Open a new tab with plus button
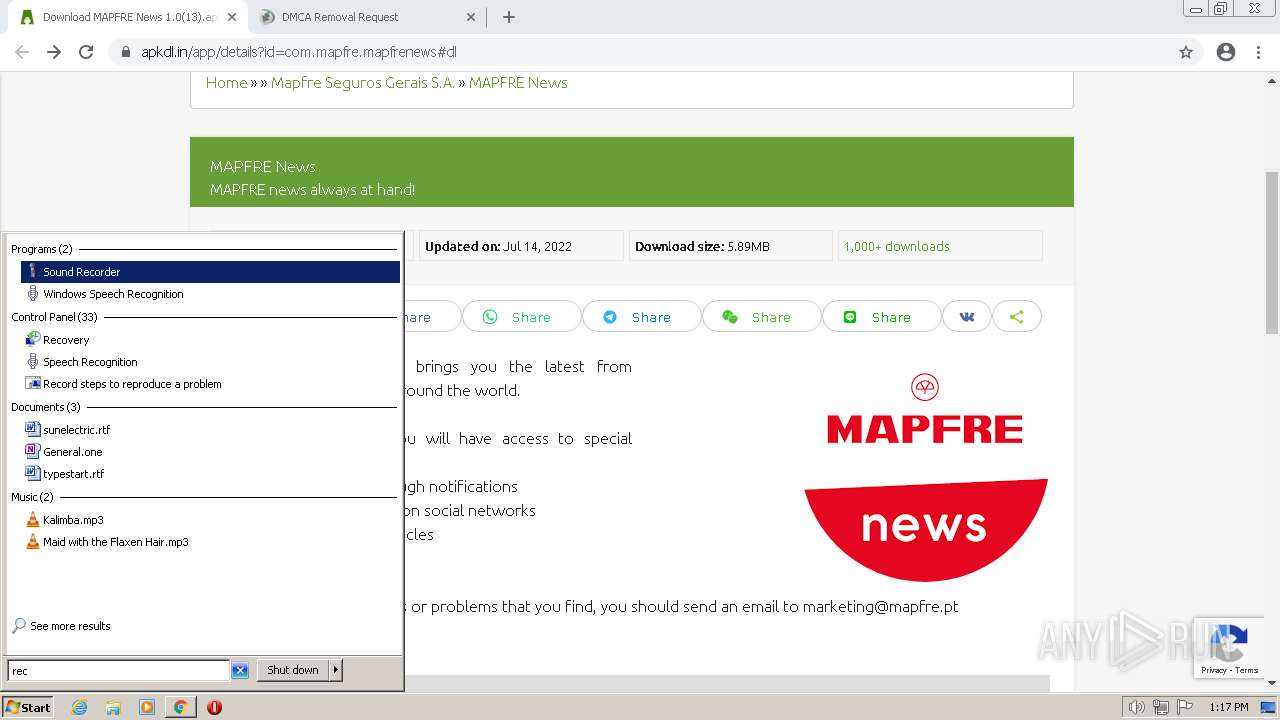Screen dimensions: 1280x720 [x=509, y=17]
